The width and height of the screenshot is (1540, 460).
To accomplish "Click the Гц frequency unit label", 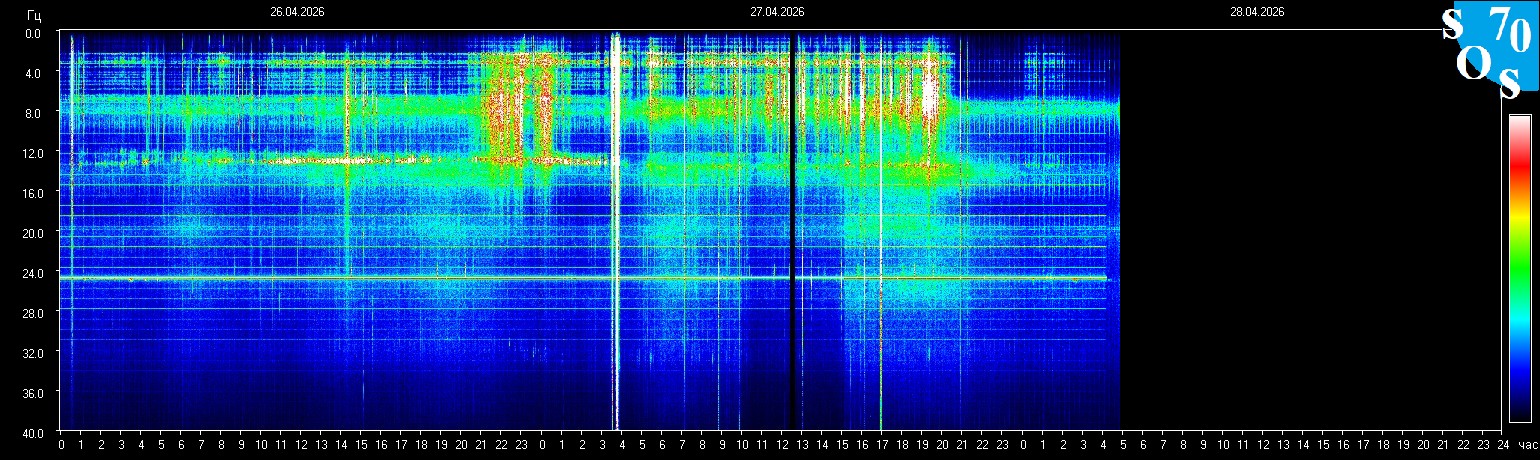I will [34, 14].
